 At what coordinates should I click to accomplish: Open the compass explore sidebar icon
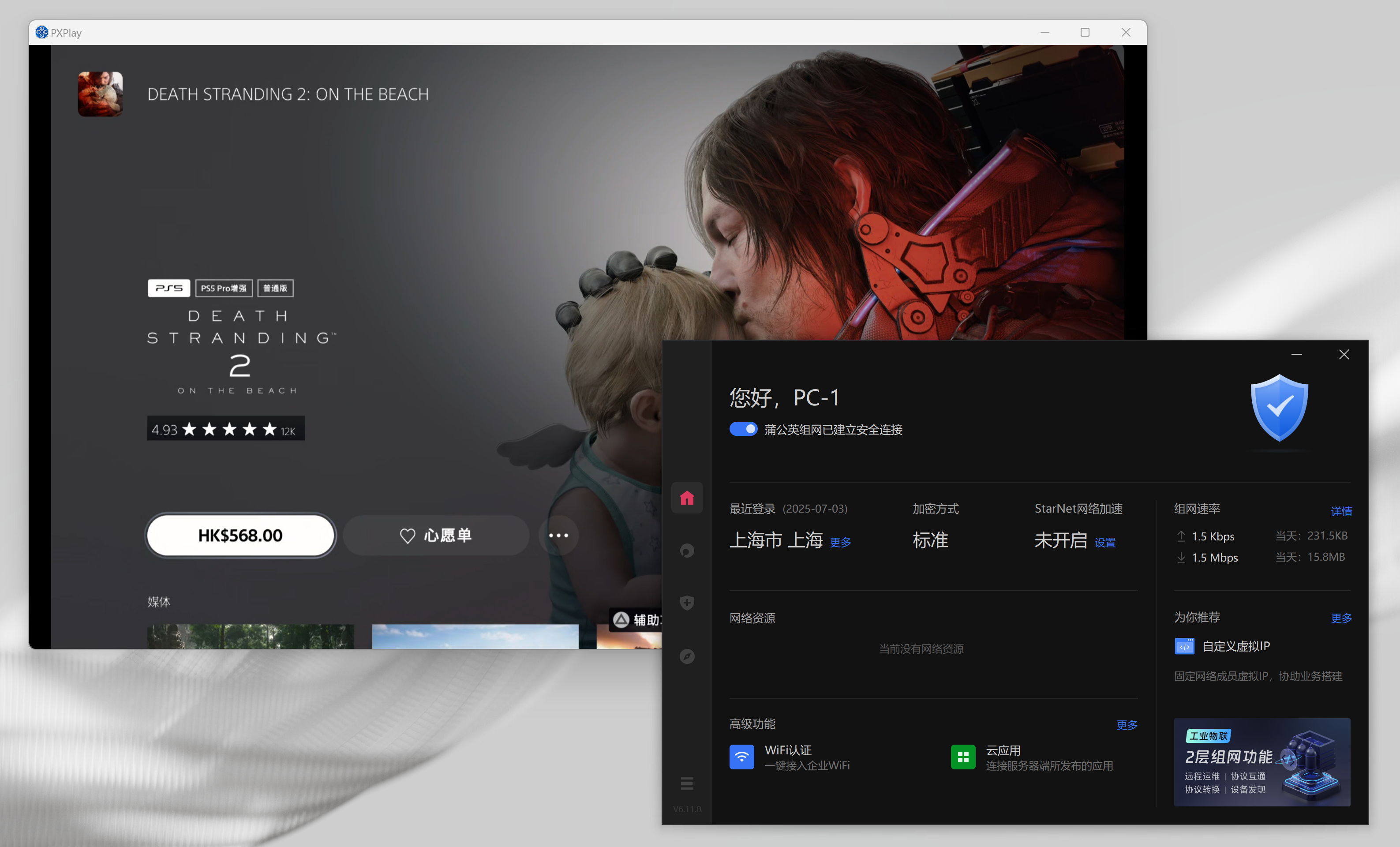[687, 656]
